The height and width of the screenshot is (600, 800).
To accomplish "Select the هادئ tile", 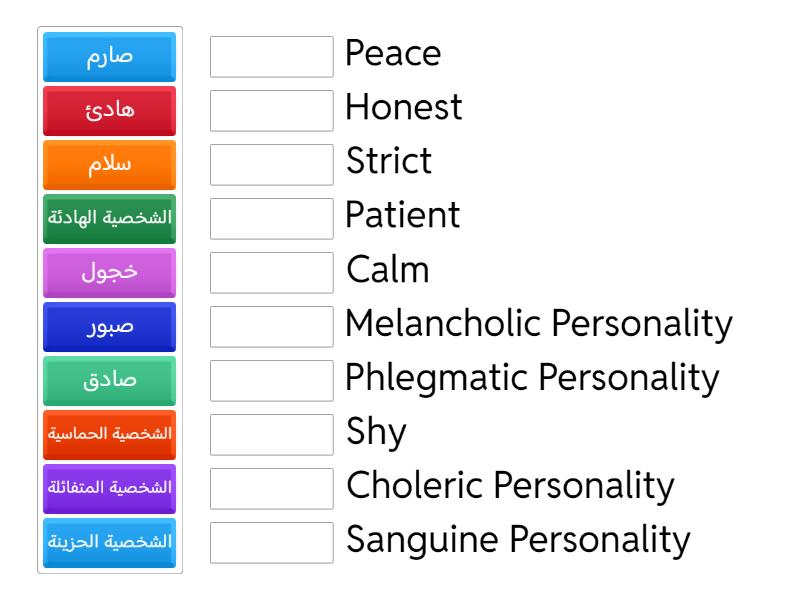I will (110, 111).
